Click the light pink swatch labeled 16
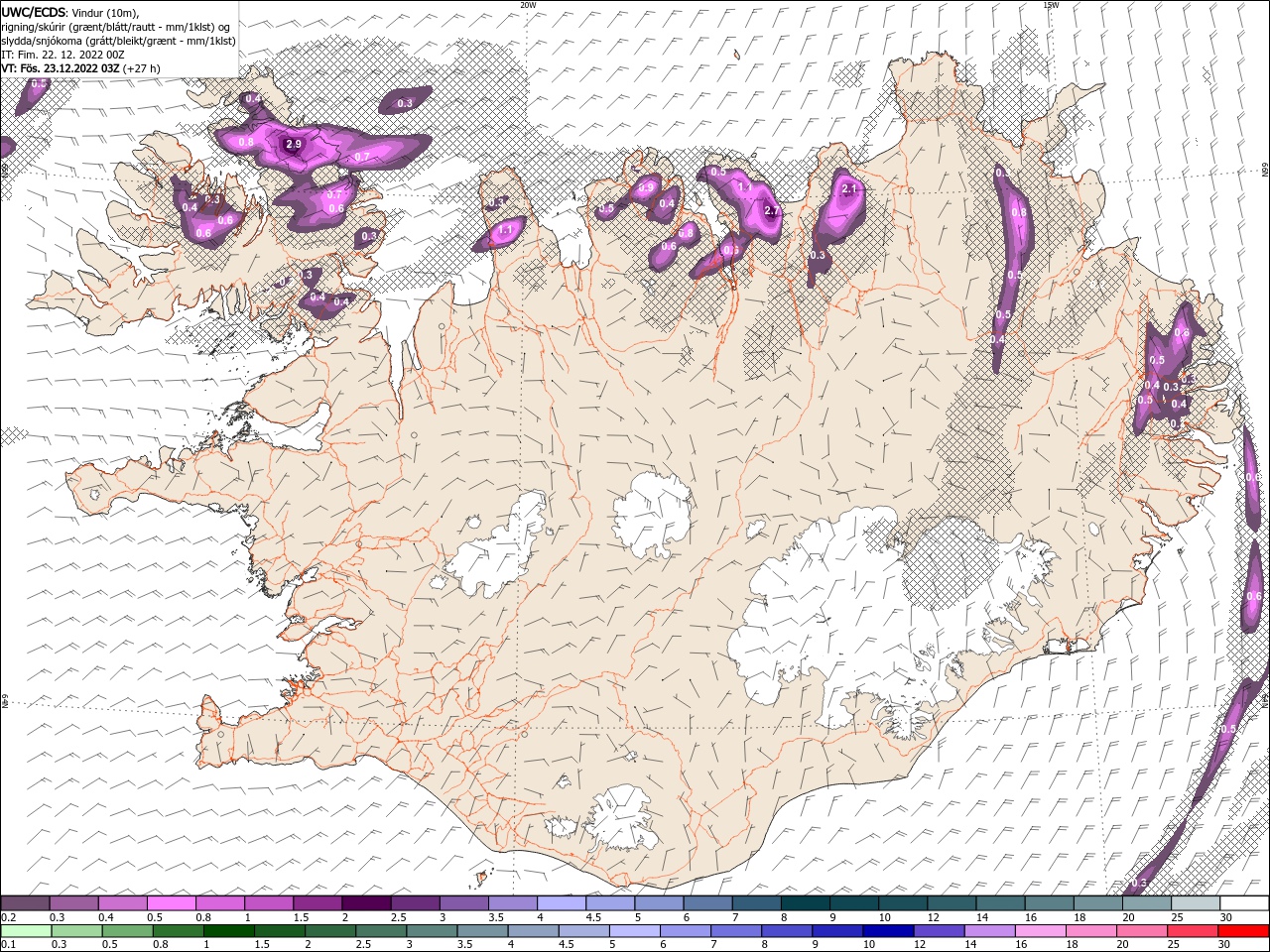 click(1040, 931)
